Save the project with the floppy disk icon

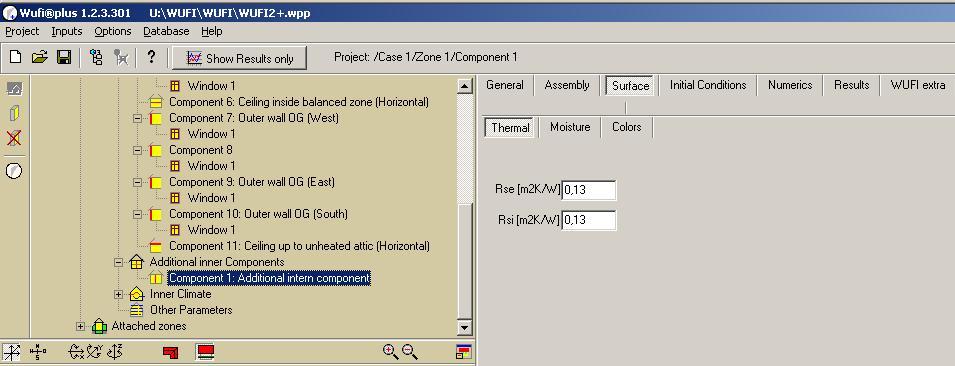click(63, 58)
